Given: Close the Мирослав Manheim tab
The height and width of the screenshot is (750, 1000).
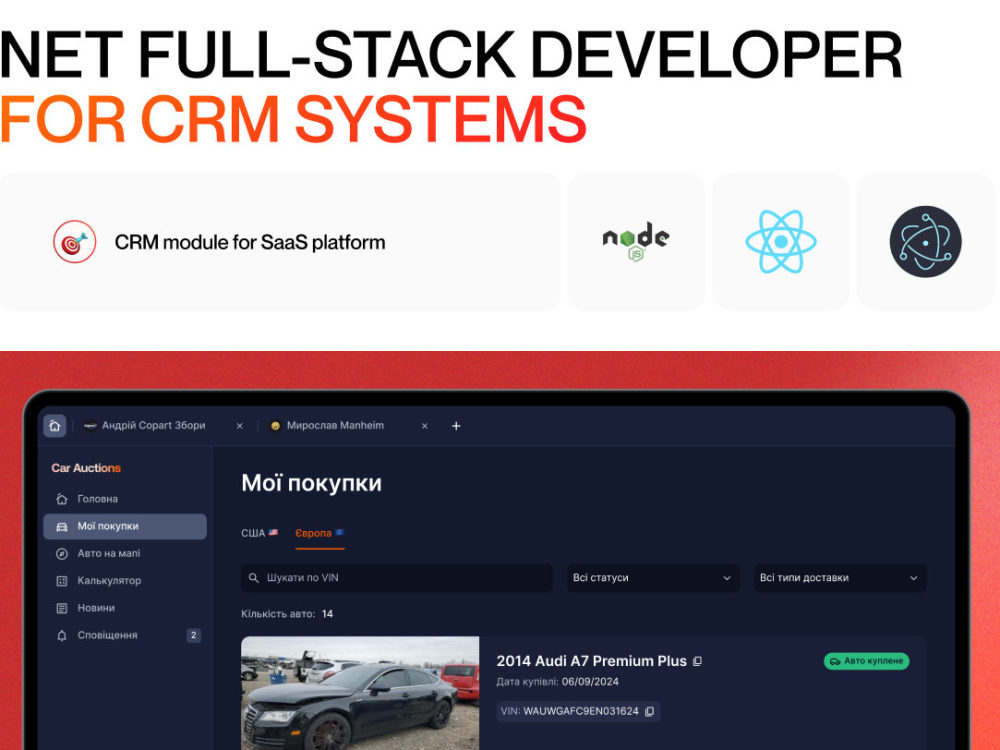Looking at the screenshot, I should pos(425,426).
